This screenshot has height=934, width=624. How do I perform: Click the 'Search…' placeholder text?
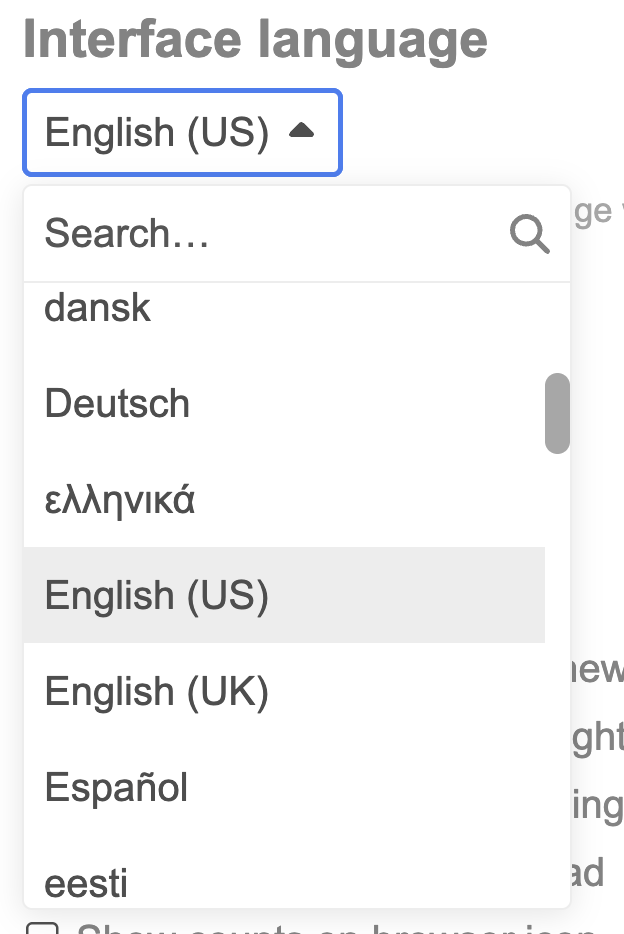tap(126, 234)
